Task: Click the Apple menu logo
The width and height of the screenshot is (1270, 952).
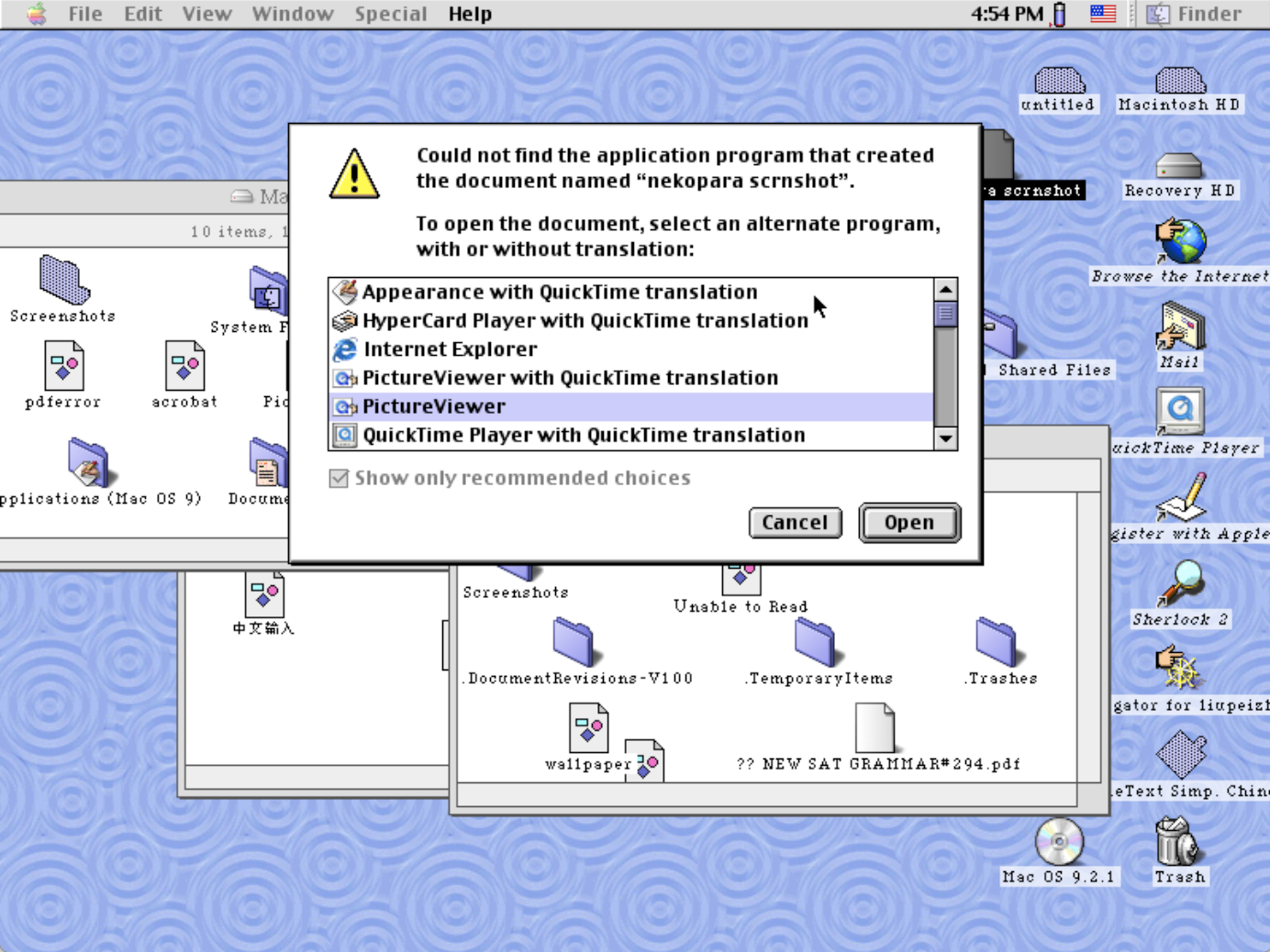Action: click(36, 14)
